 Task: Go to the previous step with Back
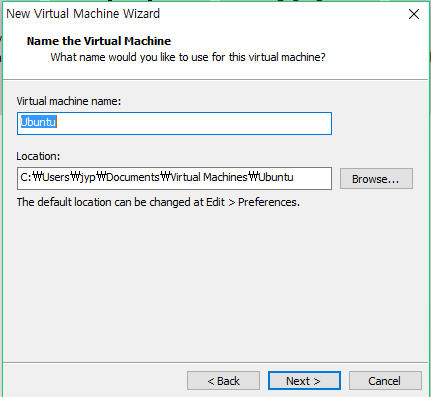[223, 381]
